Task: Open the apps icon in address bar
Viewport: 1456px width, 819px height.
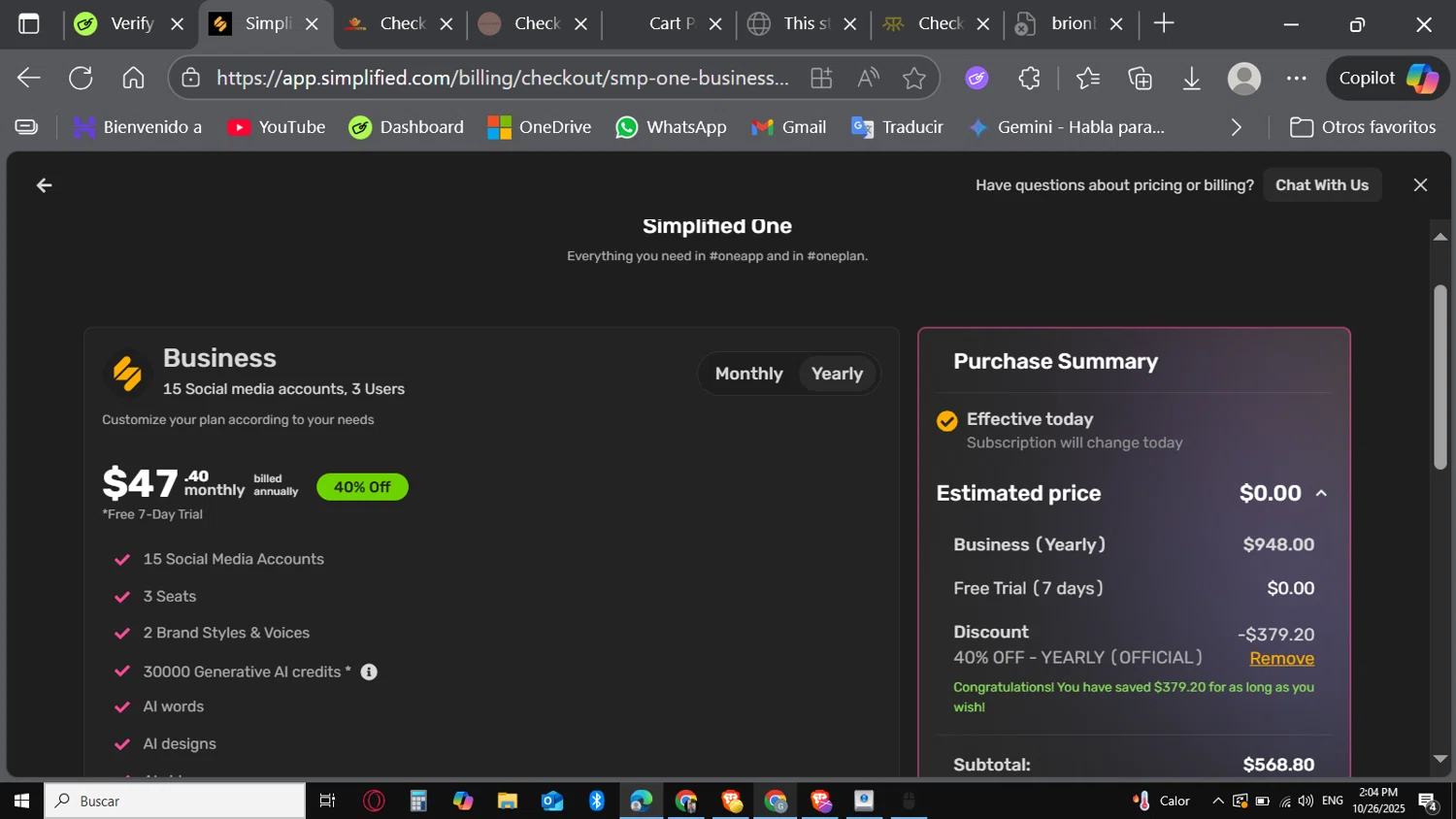Action: pyautogui.click(x=821, y=79)
